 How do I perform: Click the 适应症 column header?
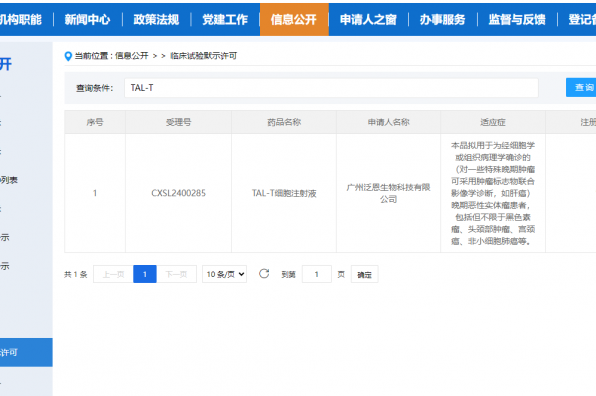(493, 122)
